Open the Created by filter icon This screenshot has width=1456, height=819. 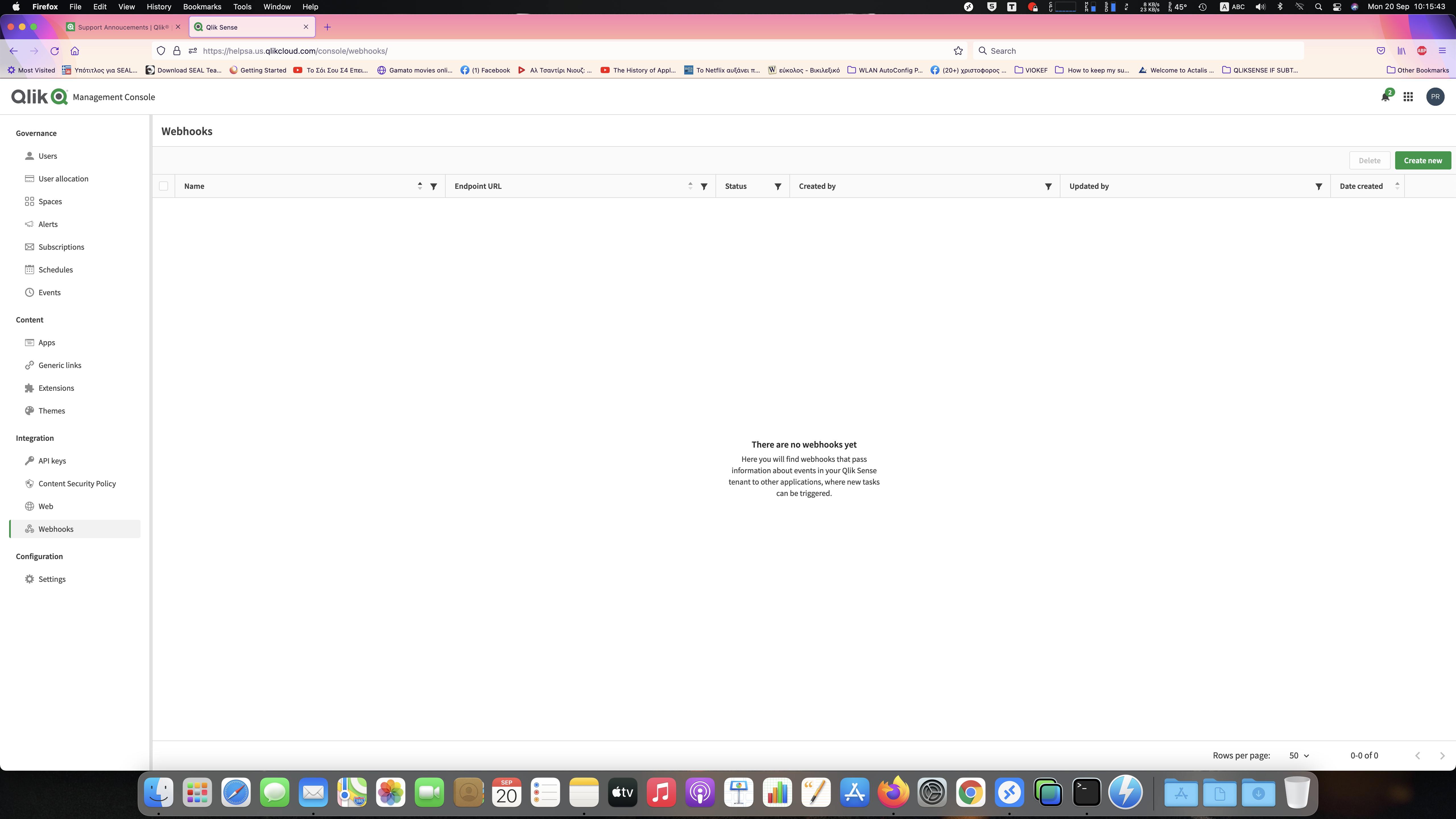pos(1048,187)
